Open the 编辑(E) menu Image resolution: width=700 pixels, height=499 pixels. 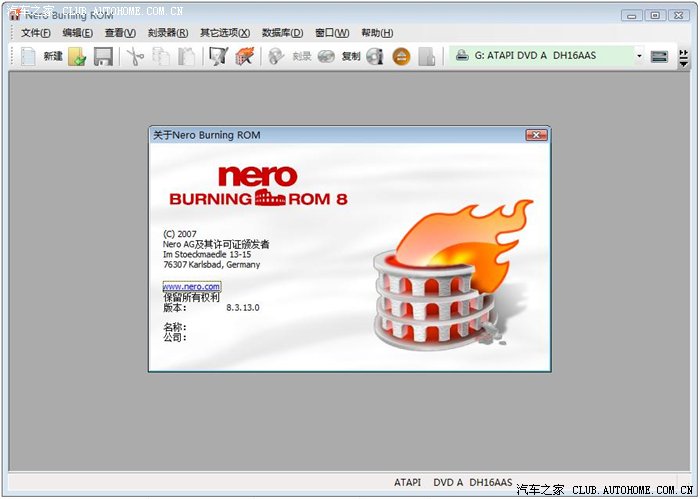point(78,33)
